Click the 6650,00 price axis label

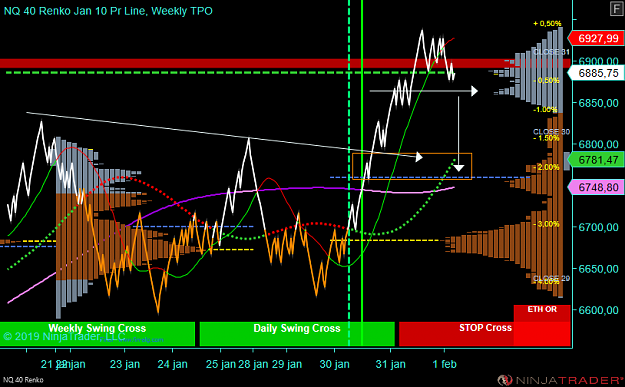point(598,269)
